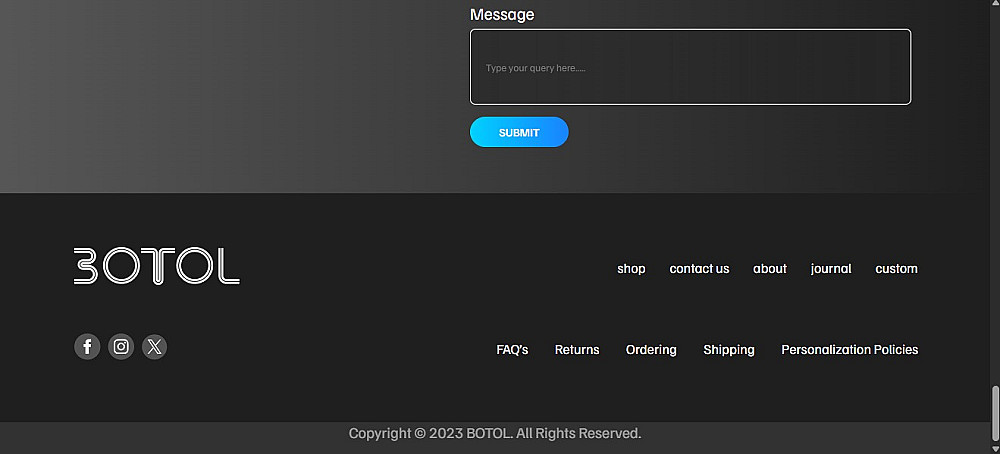Click the copyright 2023 BOTOL text
Screen dimensions: 1000x454
[x=495, y=434]
